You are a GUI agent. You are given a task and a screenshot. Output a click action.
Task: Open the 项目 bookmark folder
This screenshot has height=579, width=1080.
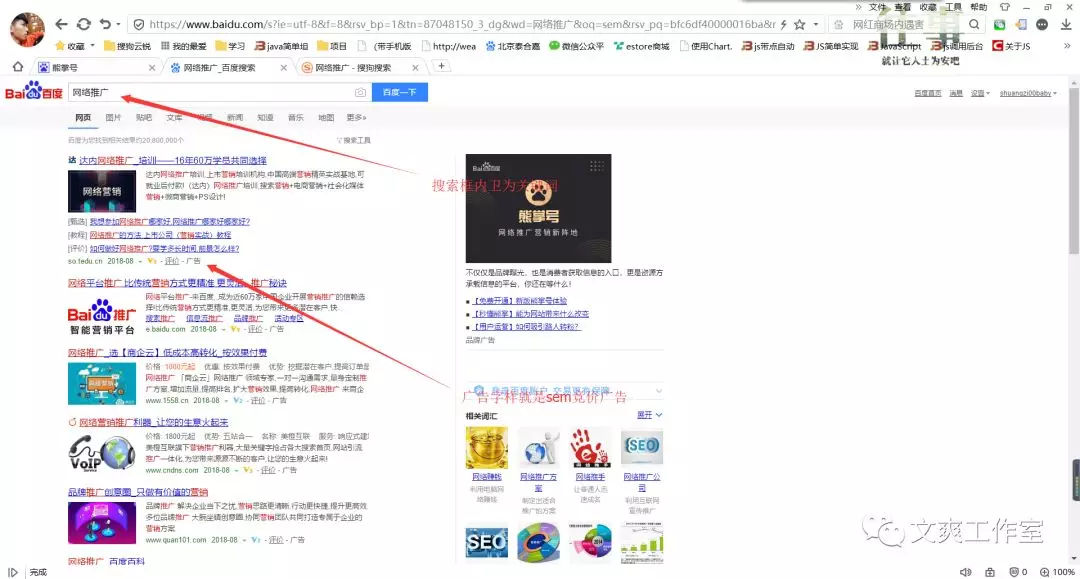tap(332, 46)
